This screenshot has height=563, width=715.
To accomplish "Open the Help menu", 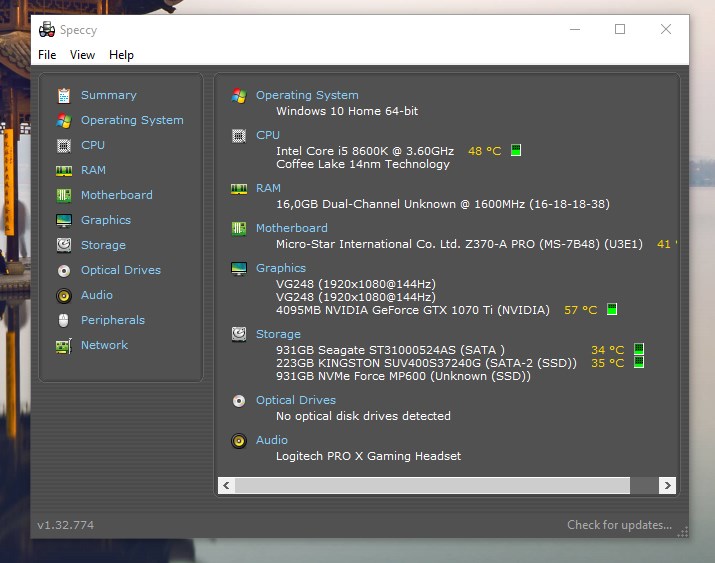I will tap(121, 55).
